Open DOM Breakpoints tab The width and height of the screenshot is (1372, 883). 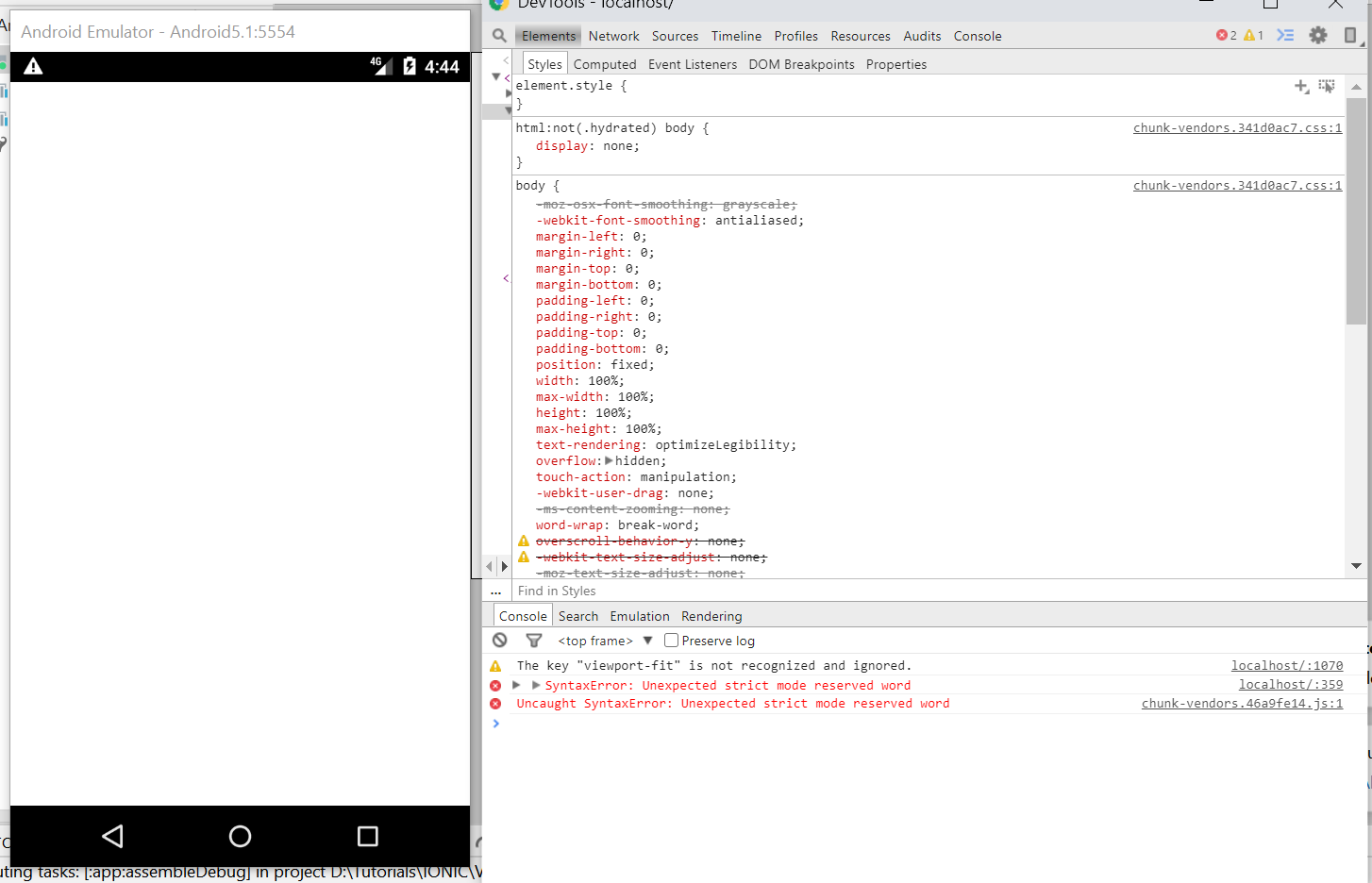[801, 64]
